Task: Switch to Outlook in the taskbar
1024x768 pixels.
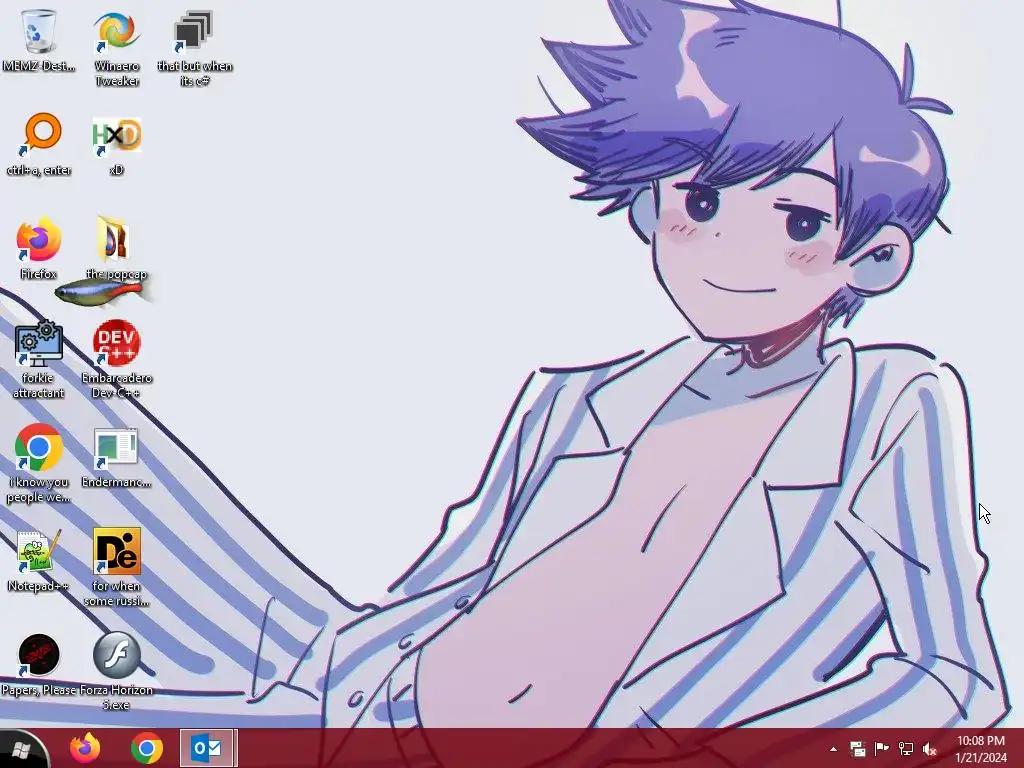Action: click(x=207, y=748)
